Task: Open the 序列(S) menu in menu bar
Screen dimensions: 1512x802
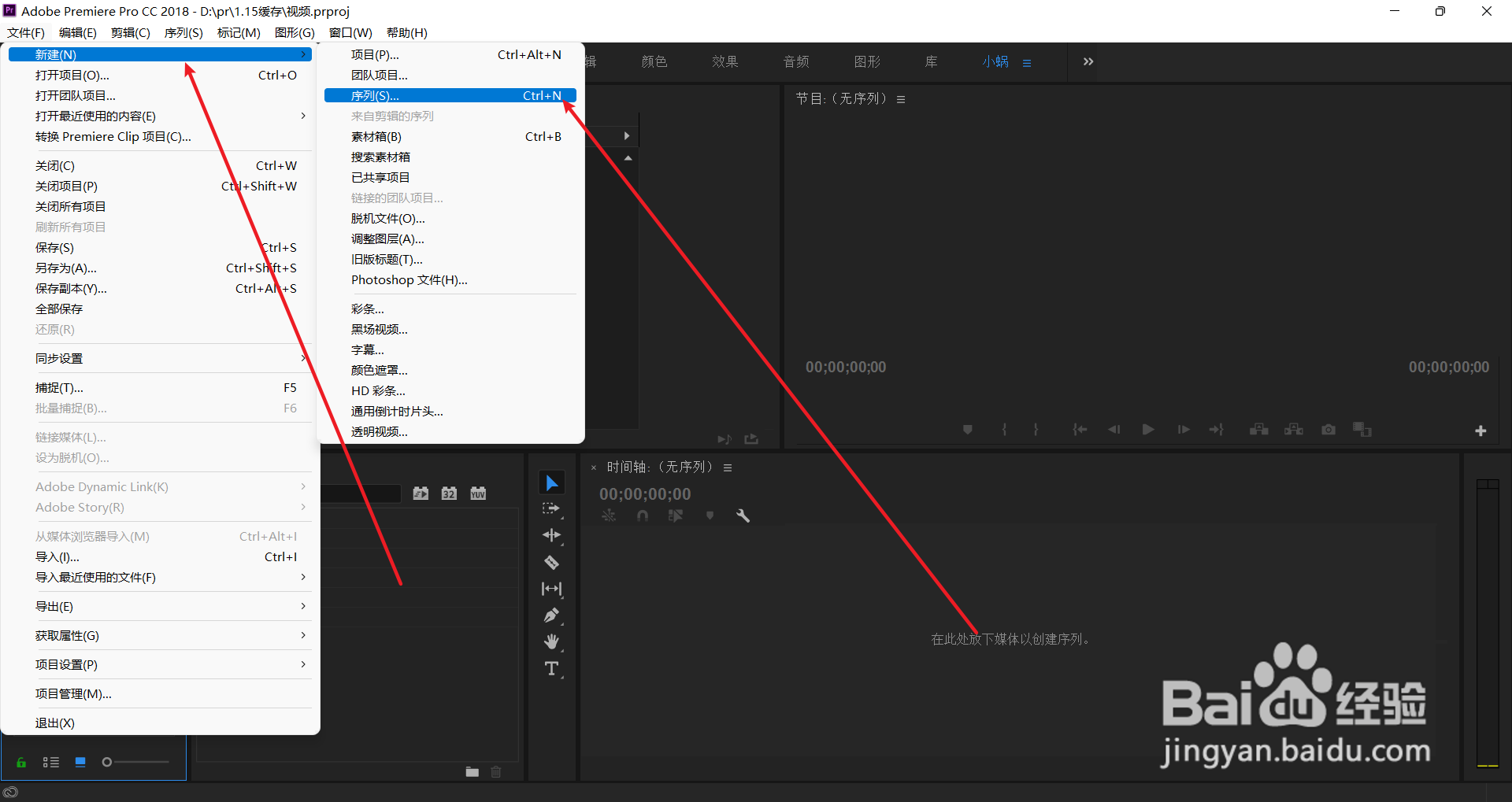Action: [183, 32]
